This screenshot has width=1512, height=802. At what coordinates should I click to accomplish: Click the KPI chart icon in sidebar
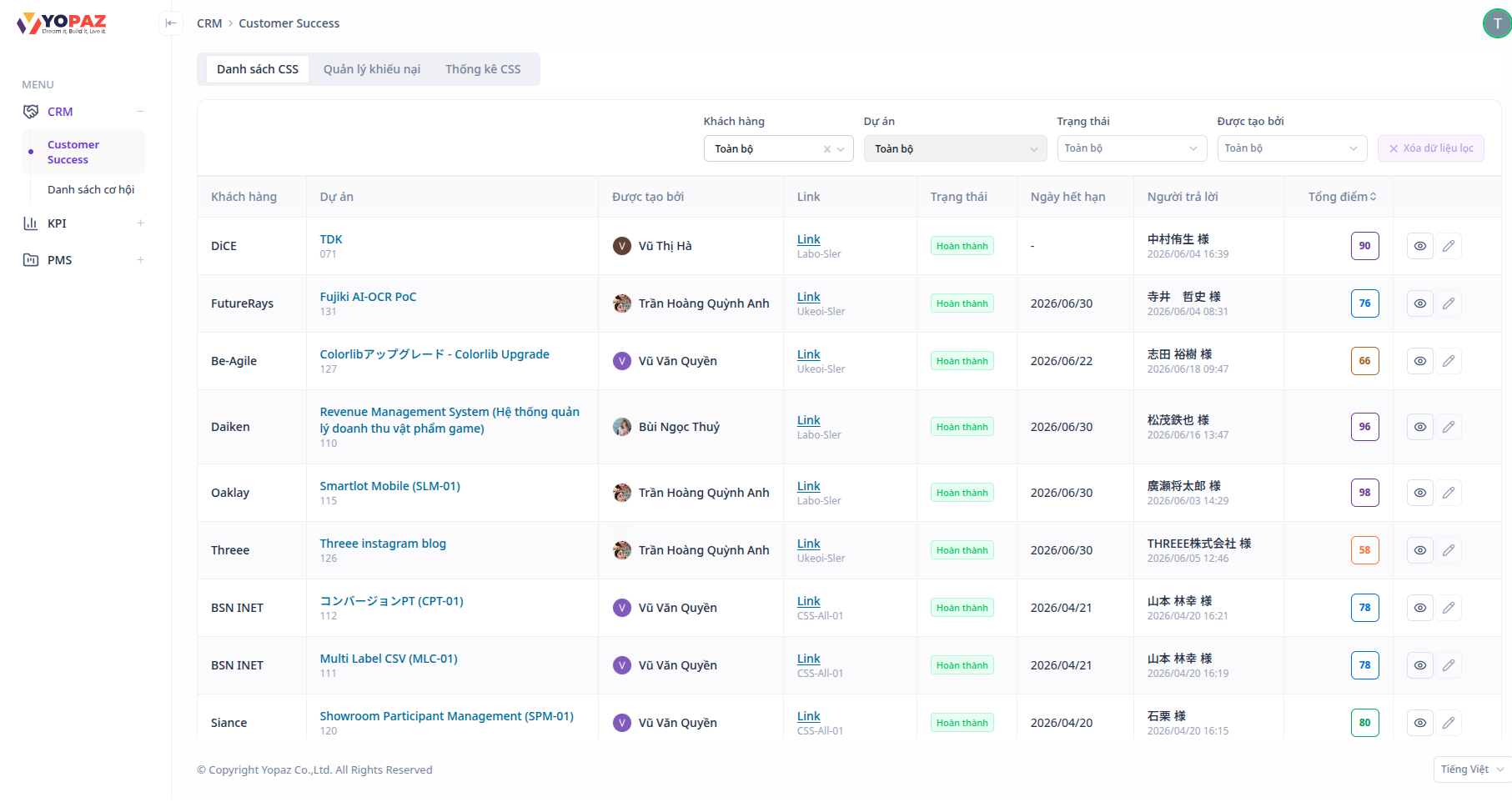tap(31, 223)
